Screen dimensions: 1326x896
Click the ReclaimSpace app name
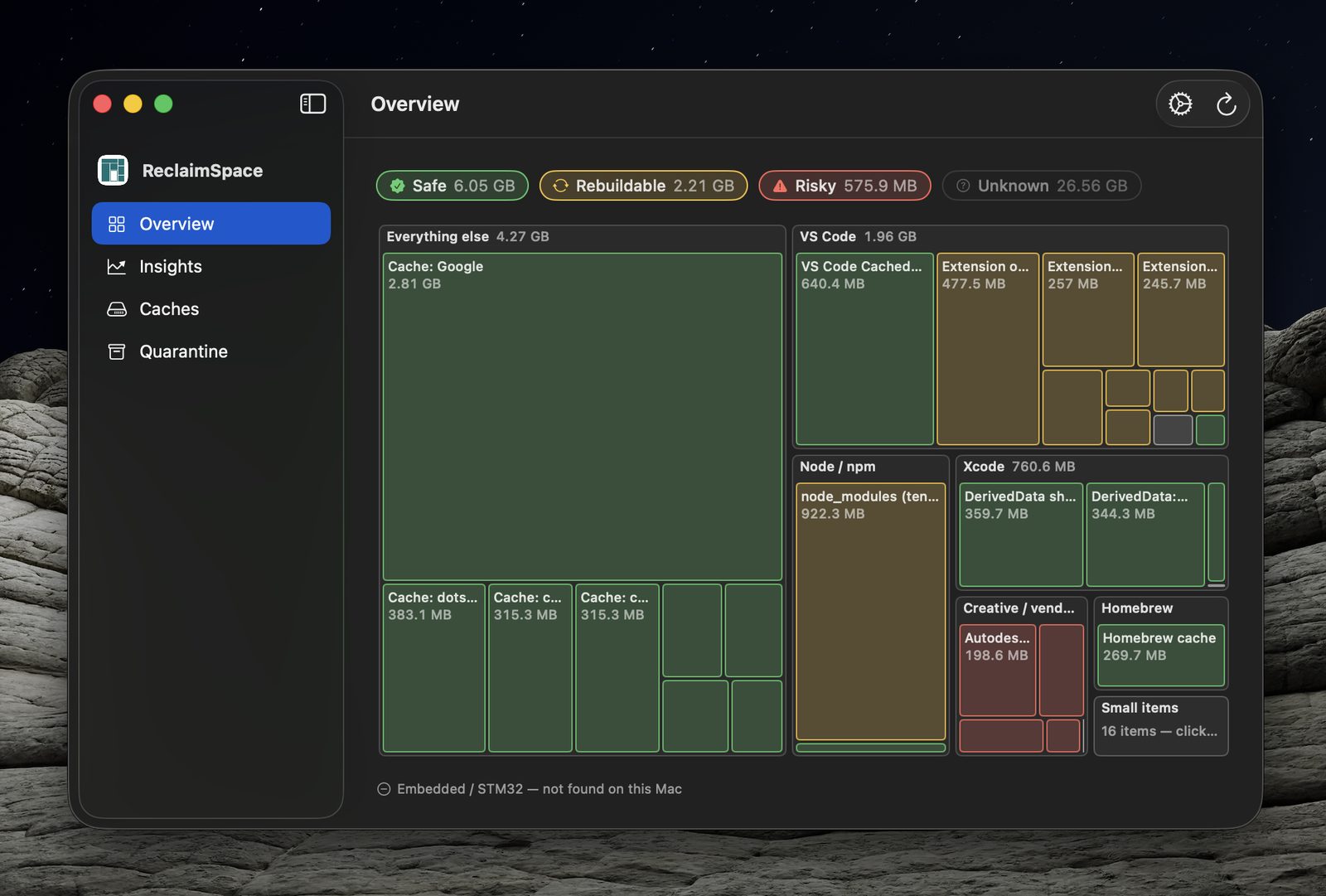(x=202, y=171)
